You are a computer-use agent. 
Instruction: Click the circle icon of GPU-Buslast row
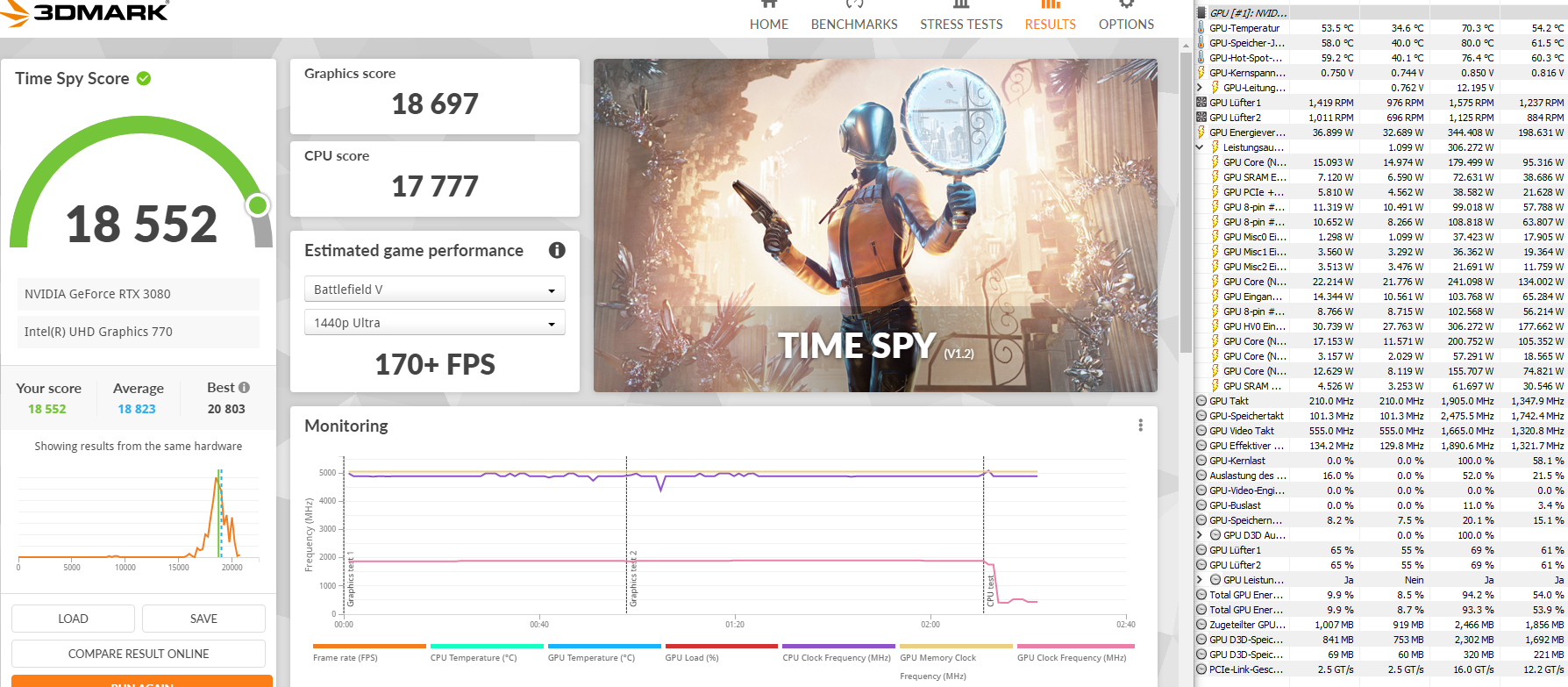[x=1201, y=505]
